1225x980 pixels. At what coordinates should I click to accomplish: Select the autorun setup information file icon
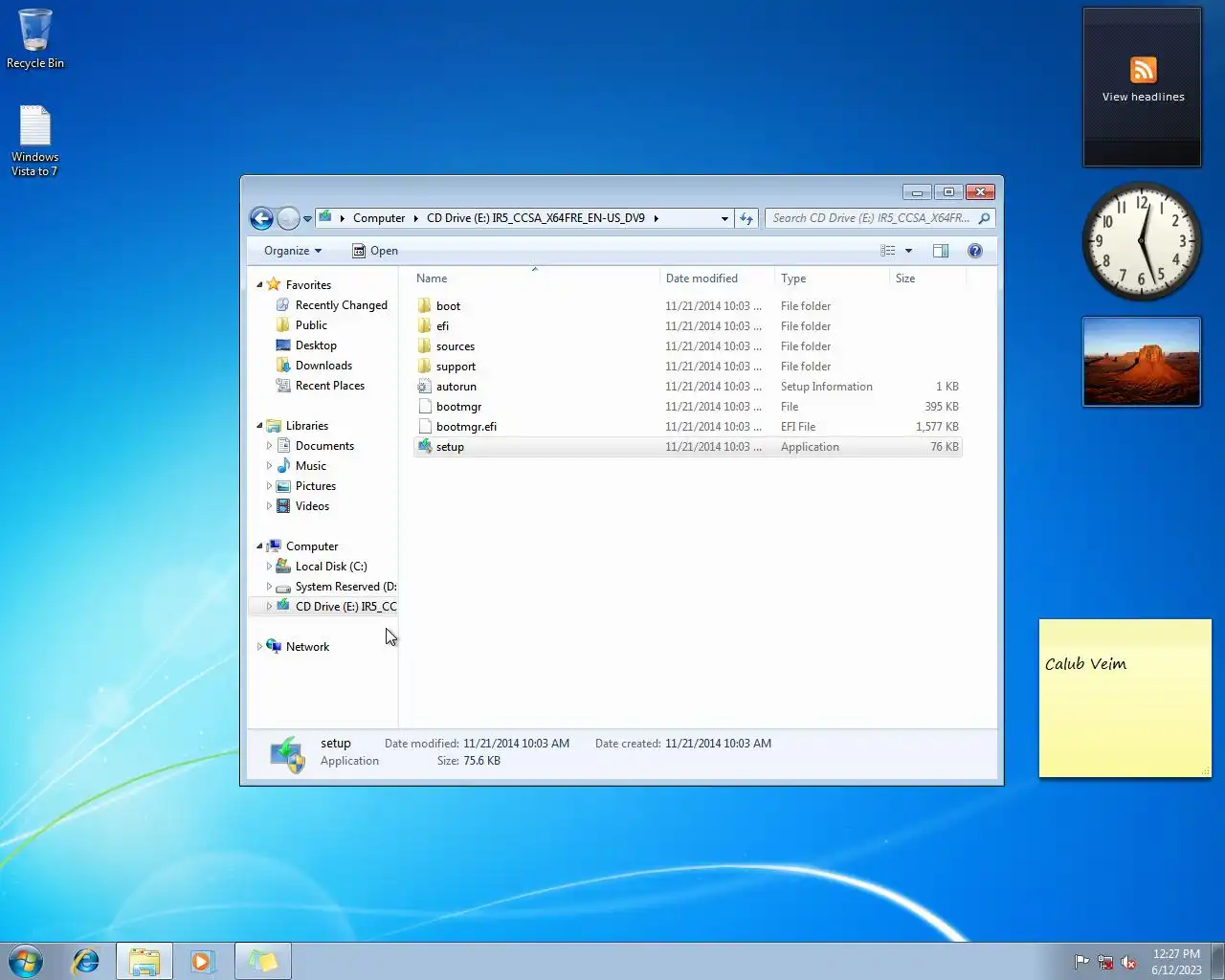425,387
